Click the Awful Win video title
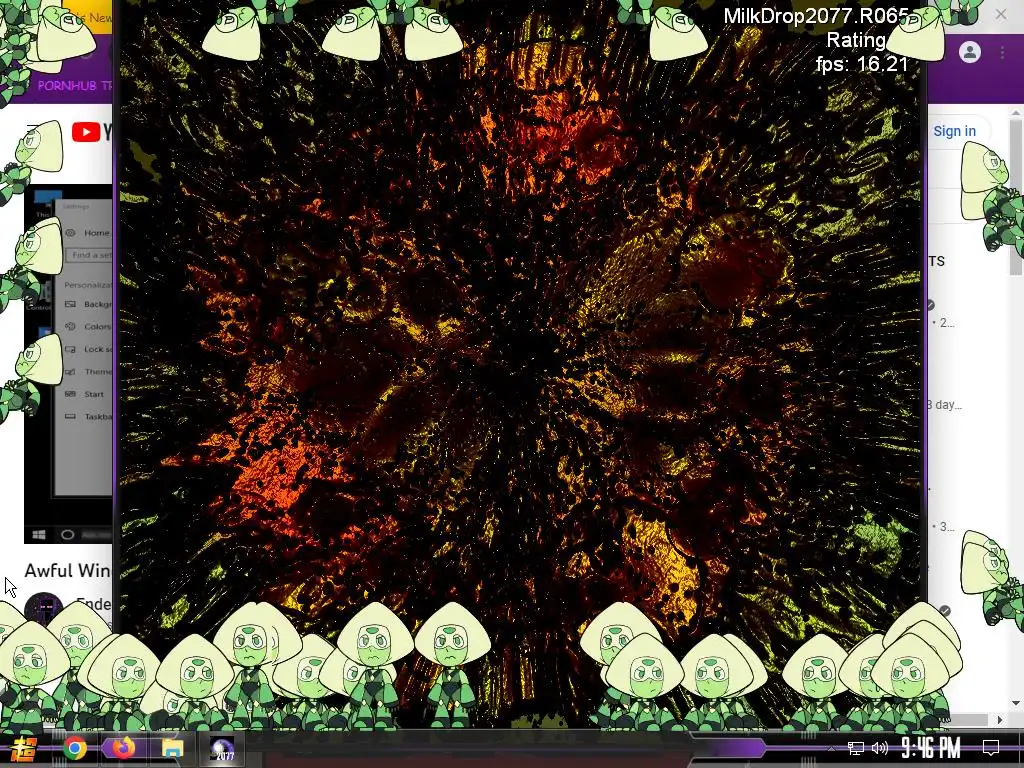 click(68, 571)
